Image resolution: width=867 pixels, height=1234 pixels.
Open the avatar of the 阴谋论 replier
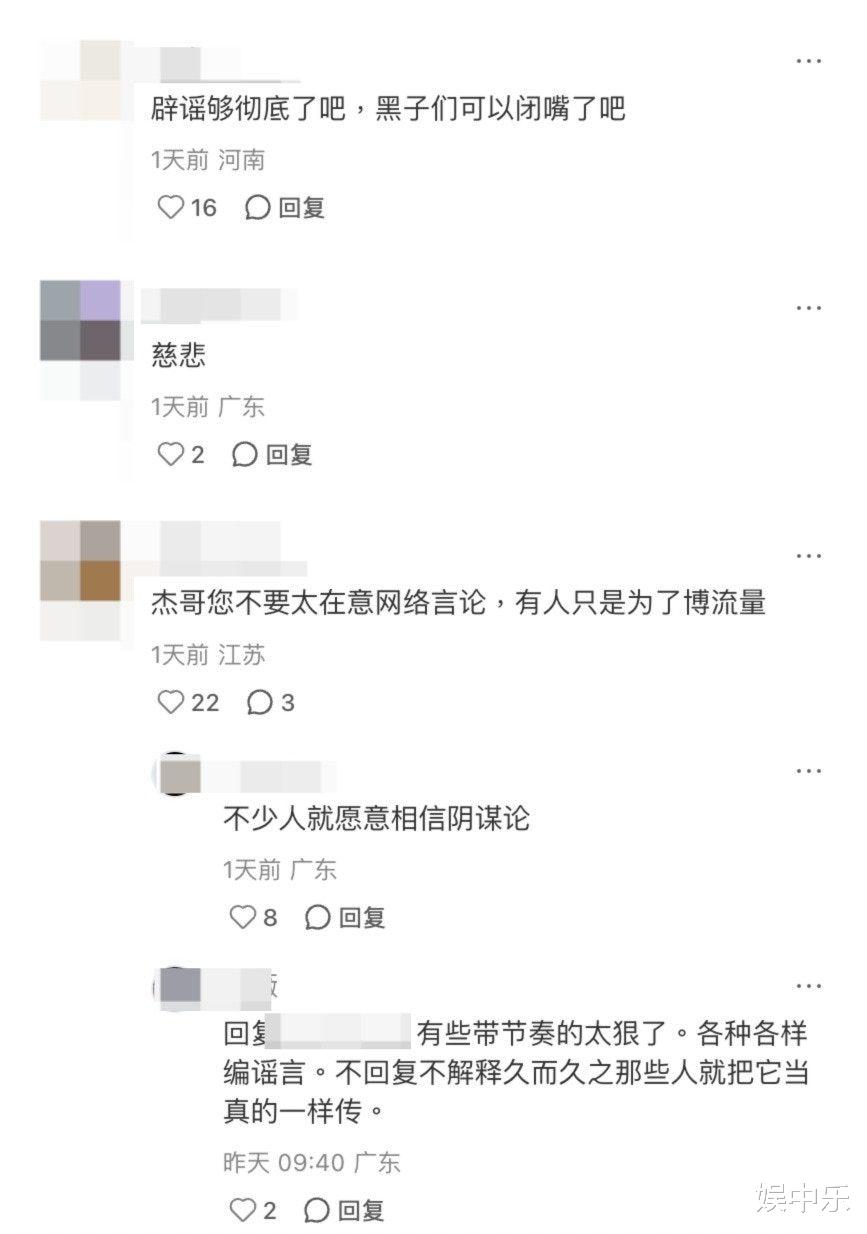coord(176,775)
